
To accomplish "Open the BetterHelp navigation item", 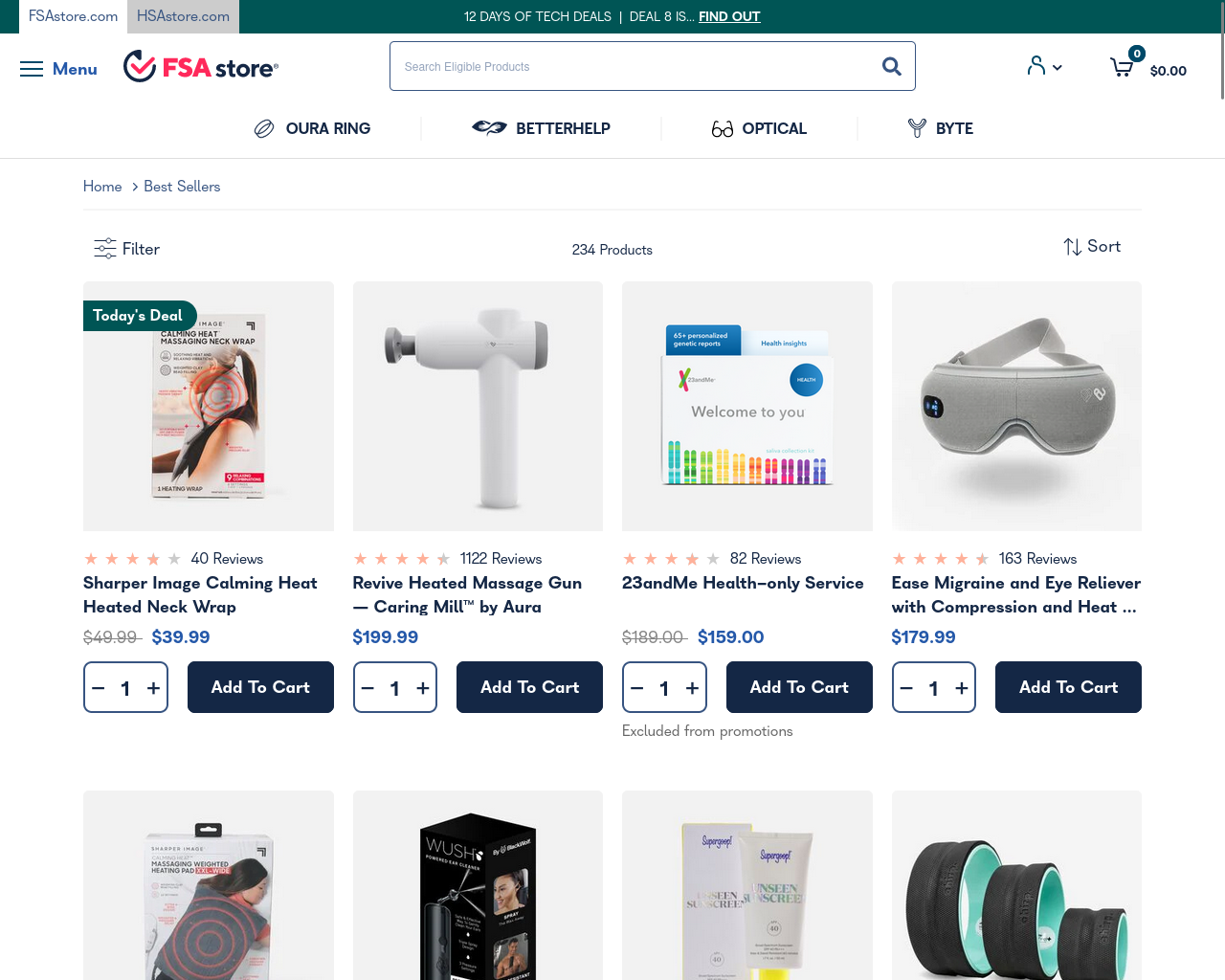I will (541, 128).
